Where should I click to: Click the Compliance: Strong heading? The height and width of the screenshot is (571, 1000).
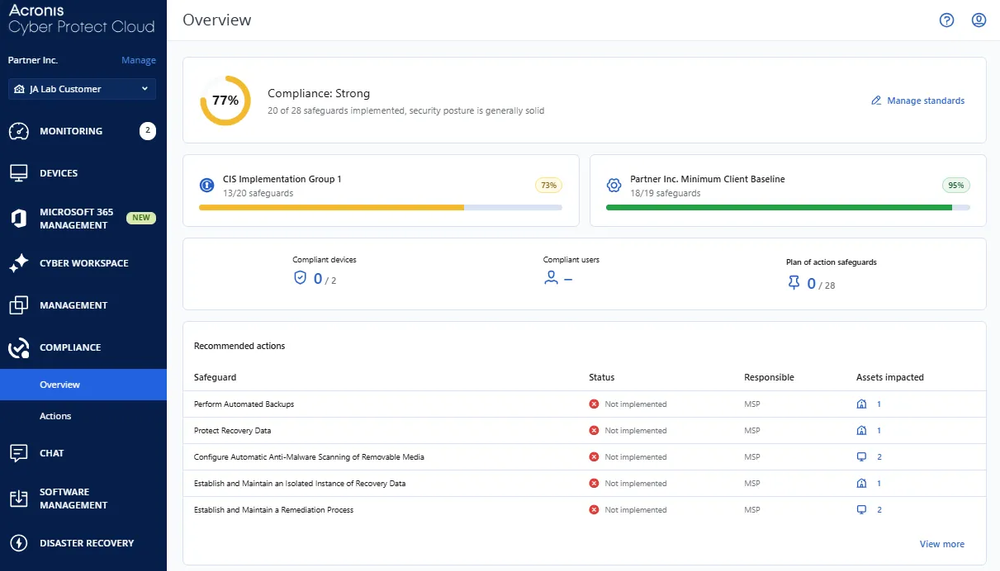(318, 93)
